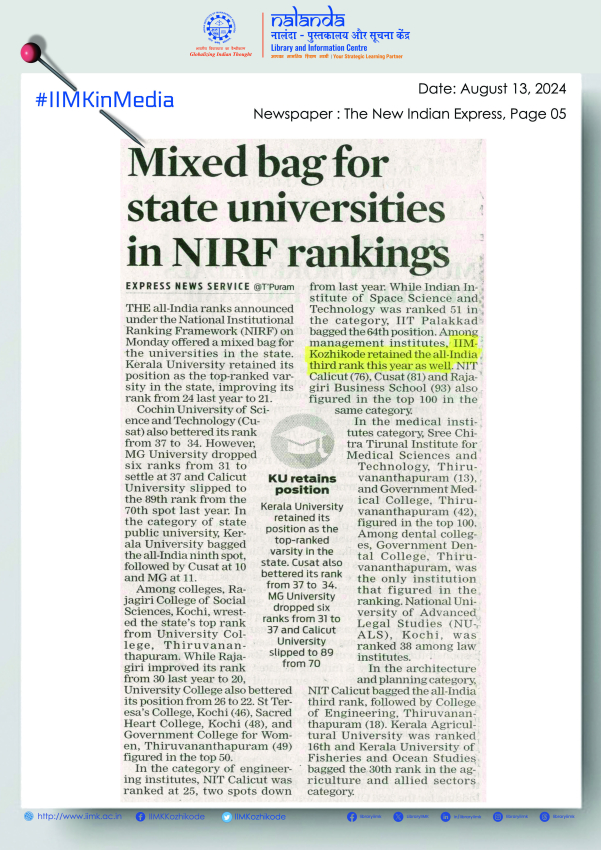Click the library X icon in the footer
The height and width of the screenshot is (850, 601).
[x=398, y=816]
